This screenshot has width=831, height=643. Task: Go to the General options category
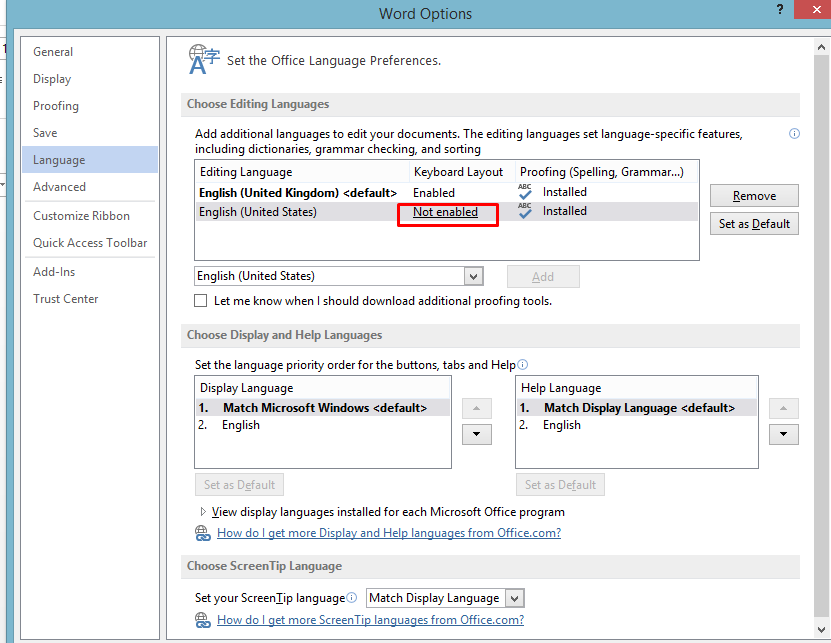[90, 52]
